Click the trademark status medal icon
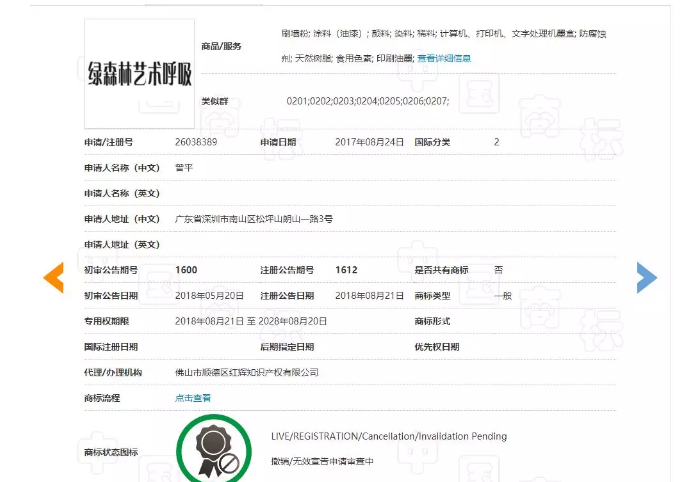 214,449
